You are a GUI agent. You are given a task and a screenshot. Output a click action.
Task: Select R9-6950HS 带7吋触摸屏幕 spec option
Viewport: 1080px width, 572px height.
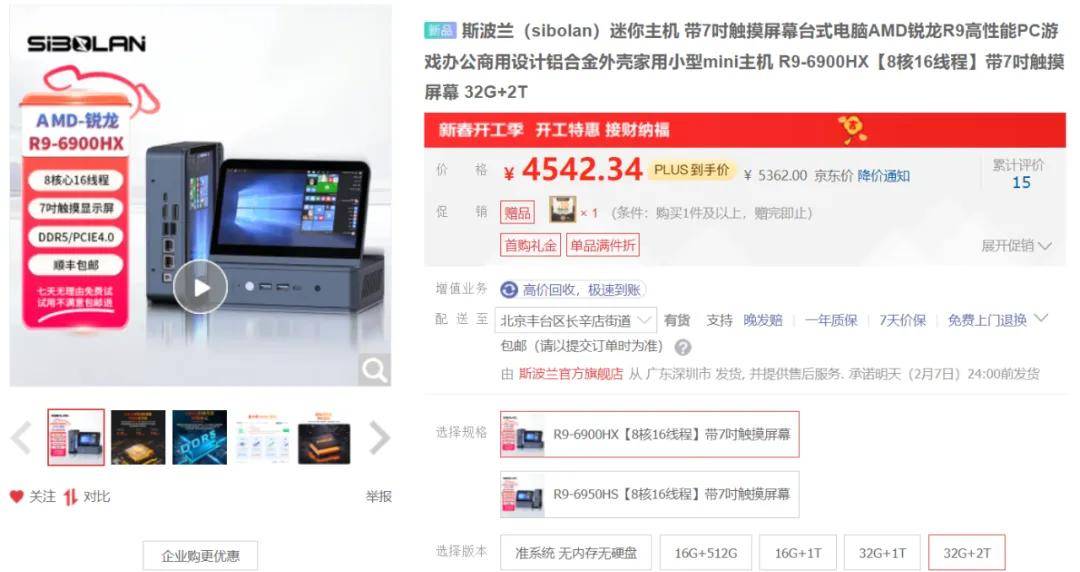(x=650, y=494)
